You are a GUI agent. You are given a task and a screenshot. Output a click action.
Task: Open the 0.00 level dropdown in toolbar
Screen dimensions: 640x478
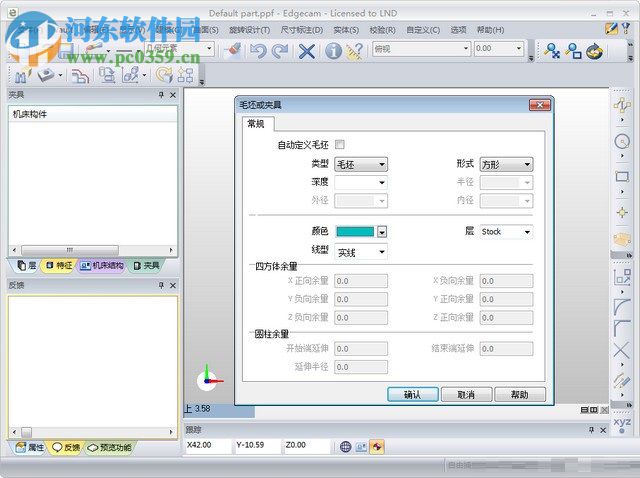pos(499,49)
